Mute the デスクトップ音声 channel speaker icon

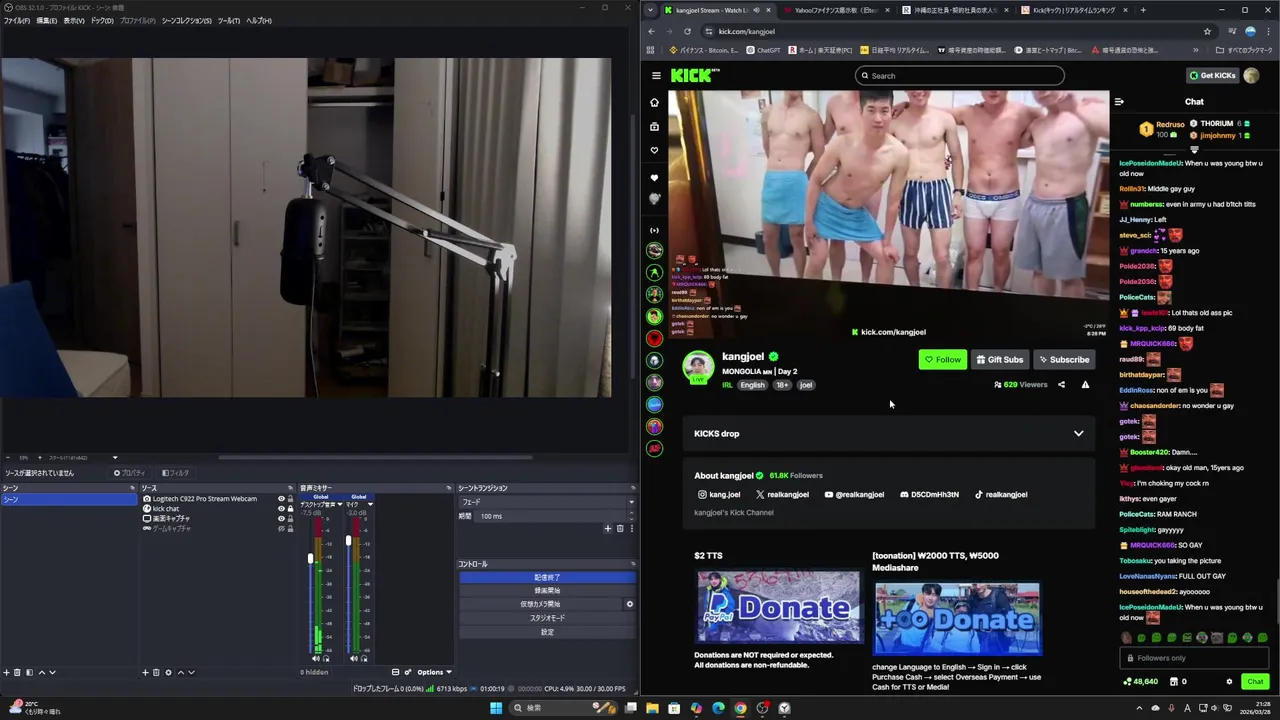click(x=316, y=658)
